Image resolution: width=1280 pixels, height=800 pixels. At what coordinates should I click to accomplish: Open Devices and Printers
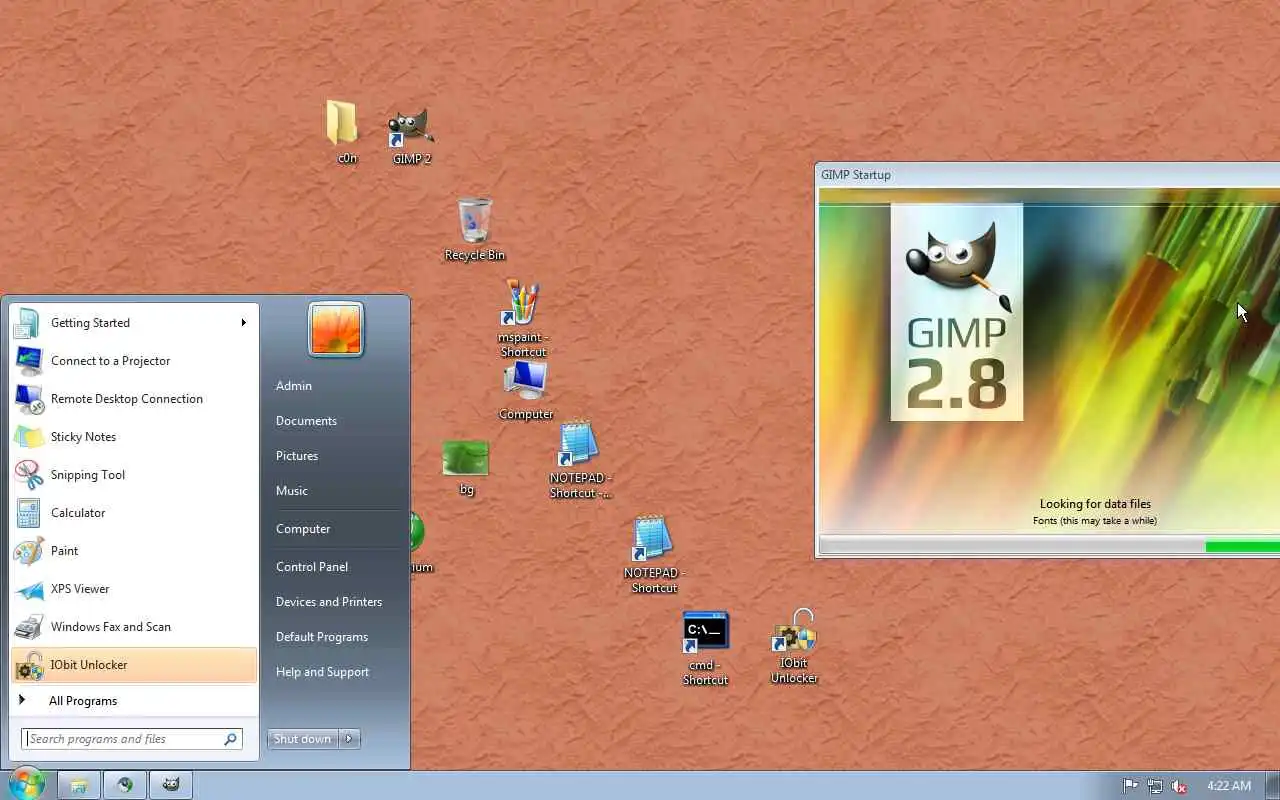click(336, 602)
